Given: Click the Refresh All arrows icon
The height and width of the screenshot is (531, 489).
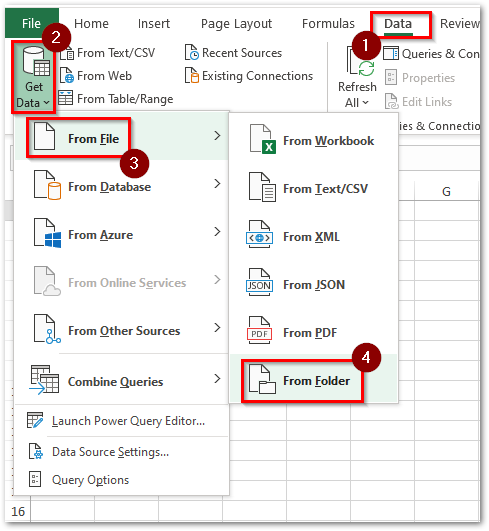Looking at the screenshot, I should coord(366,69).
